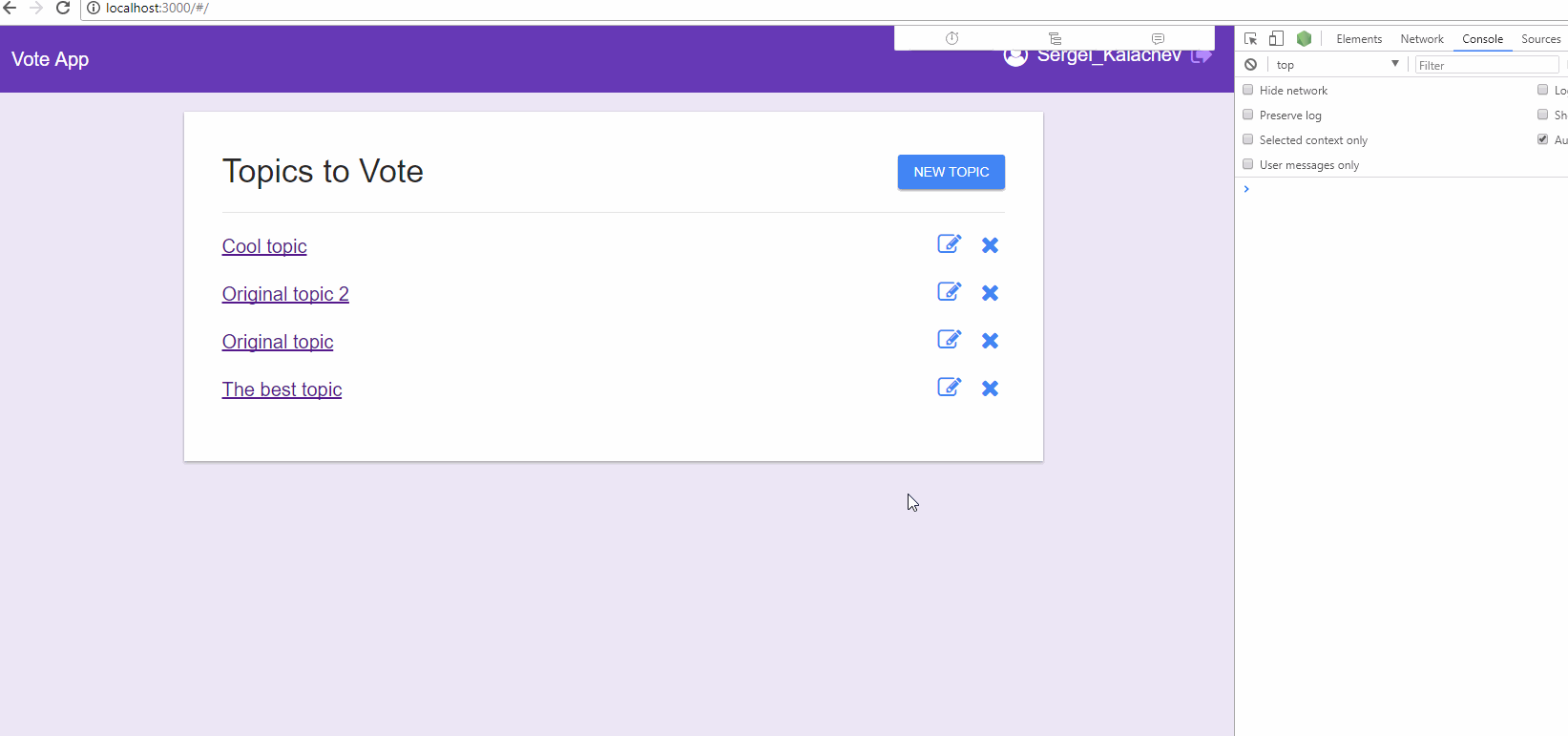Click the user avatar icon in the header
Image resolution: width=1568 pixels, height=736 pixels.
(1015, 57)
